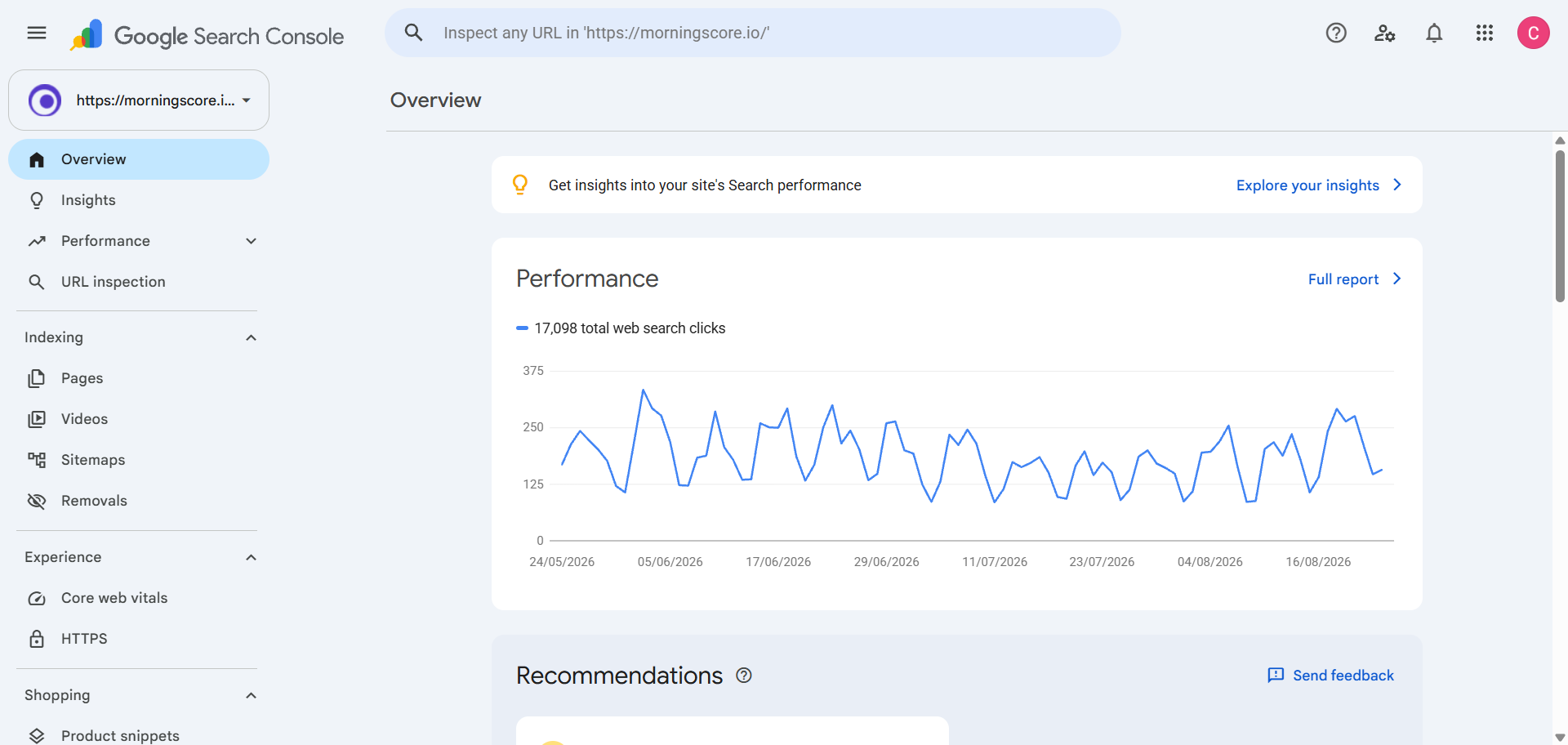The width and height of the screenshot is (1568, 745).
Task: Click the search magnifier icon in URL bar
Action: pos(414,33)
